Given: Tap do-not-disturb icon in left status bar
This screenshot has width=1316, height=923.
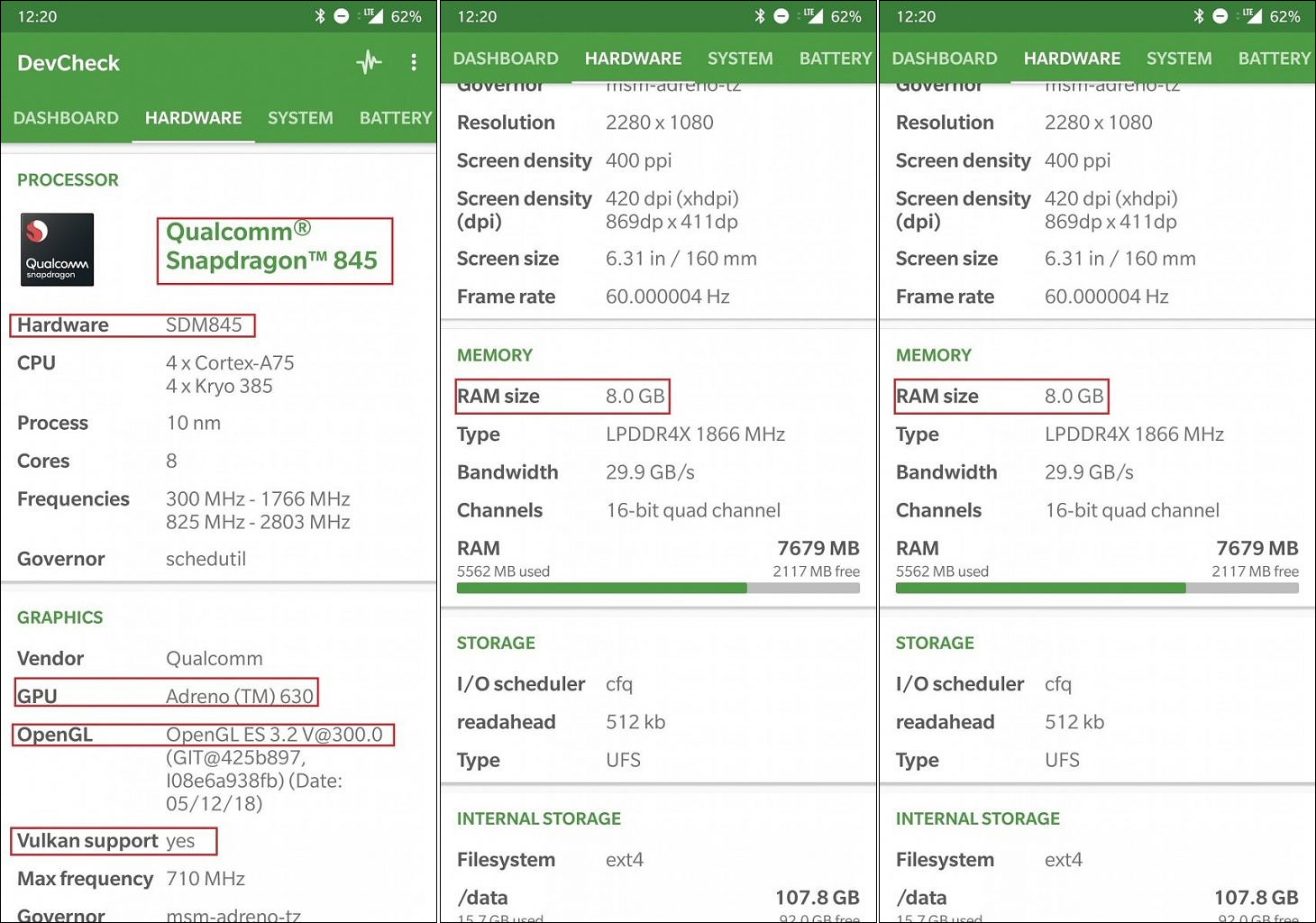Looking at the screenshot, I should coord(342,16).
